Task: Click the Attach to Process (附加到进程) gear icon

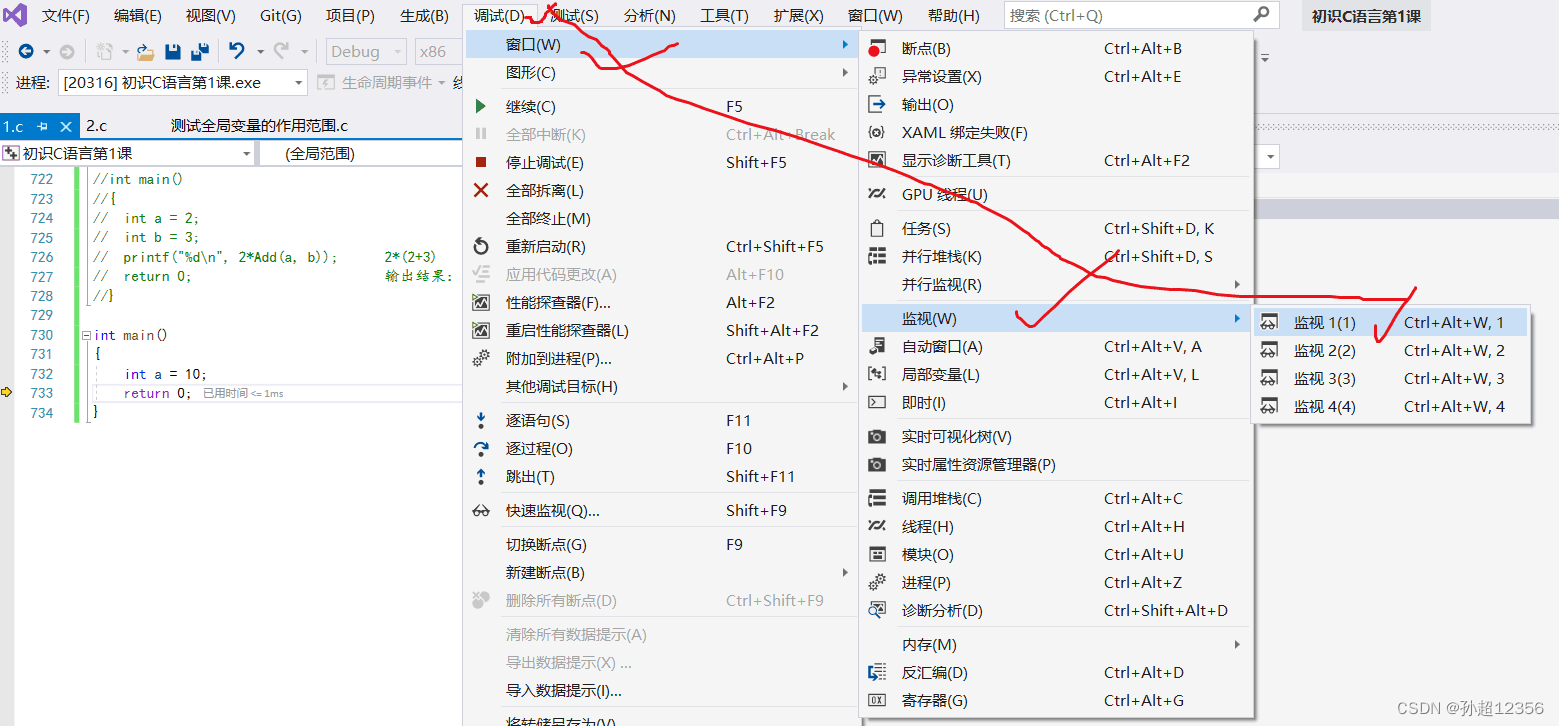Action: click(481, 358)
